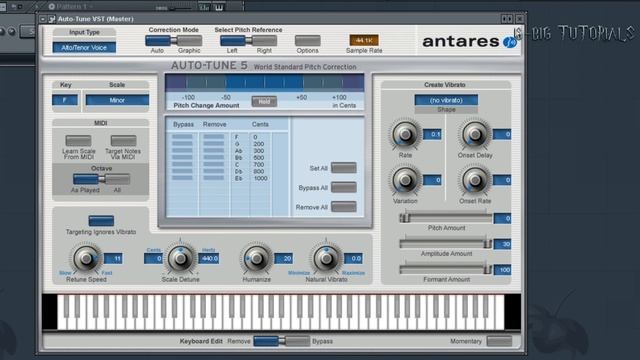Toggle Remove for note Eb
This screenshot has height=360, width=640.
point(213,178)
